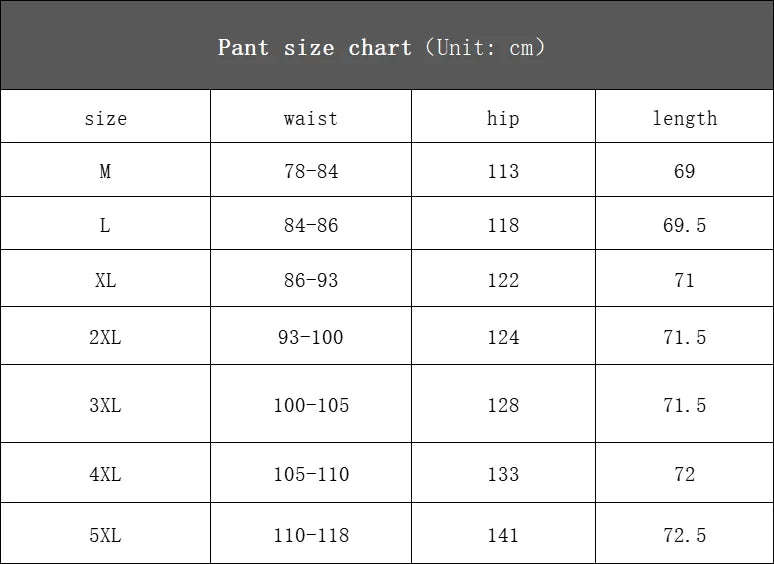Select waist value 93-100
The image size is (774, 564).
(x=311, y=337)
